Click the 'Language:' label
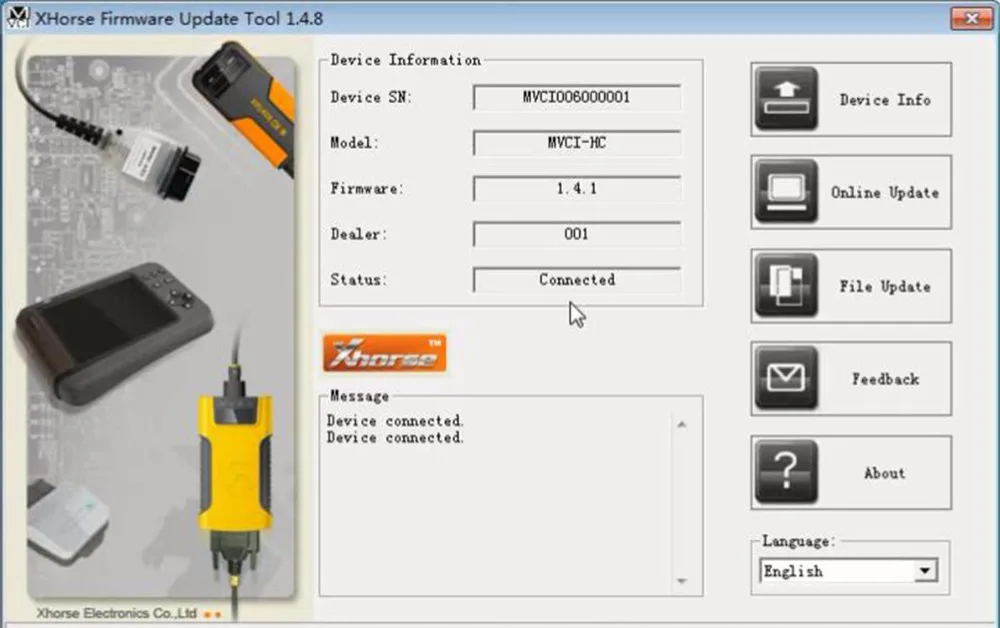 (x=798, y=541)
